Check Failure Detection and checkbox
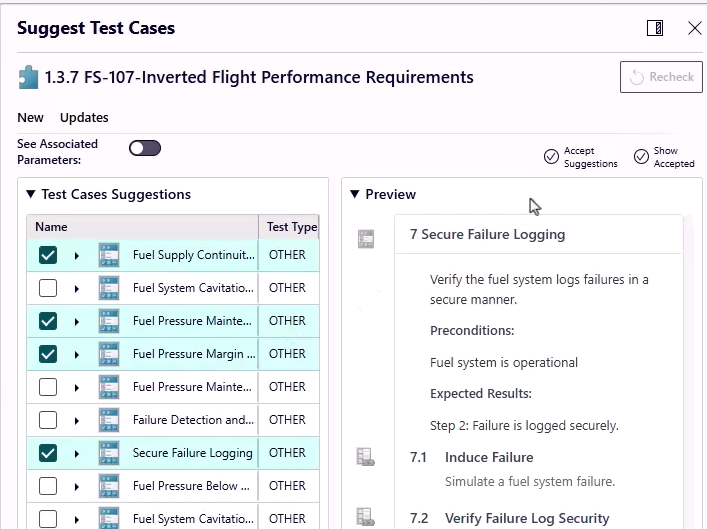The image size is (707, 529). 48,420
